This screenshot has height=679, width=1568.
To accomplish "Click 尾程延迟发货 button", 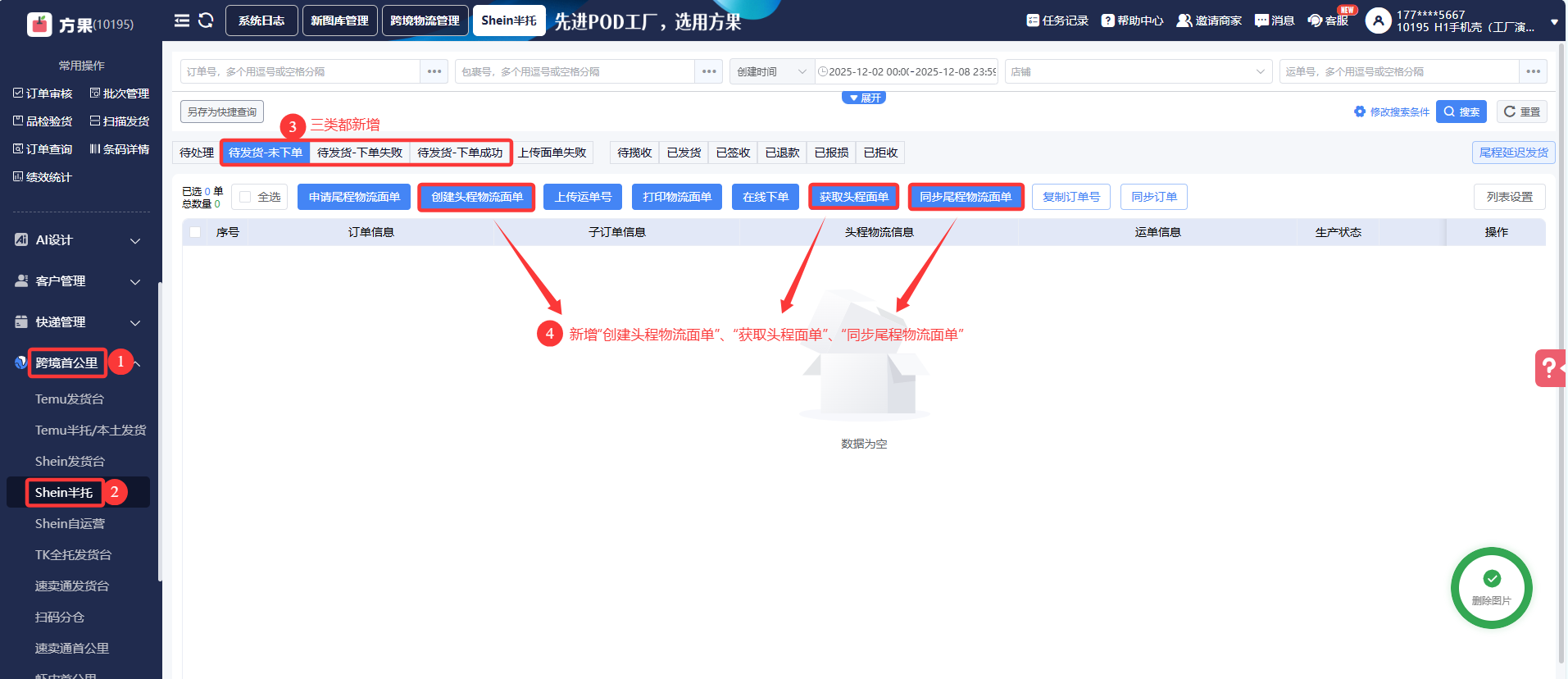I will click(1514, 153).
